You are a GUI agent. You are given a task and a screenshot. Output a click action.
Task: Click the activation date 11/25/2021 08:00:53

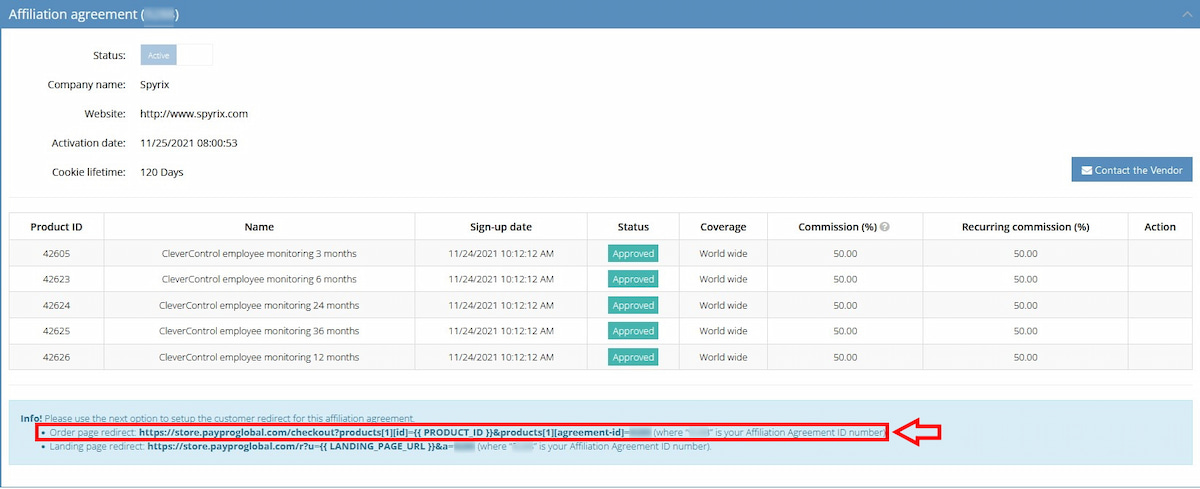pos(189,143)
